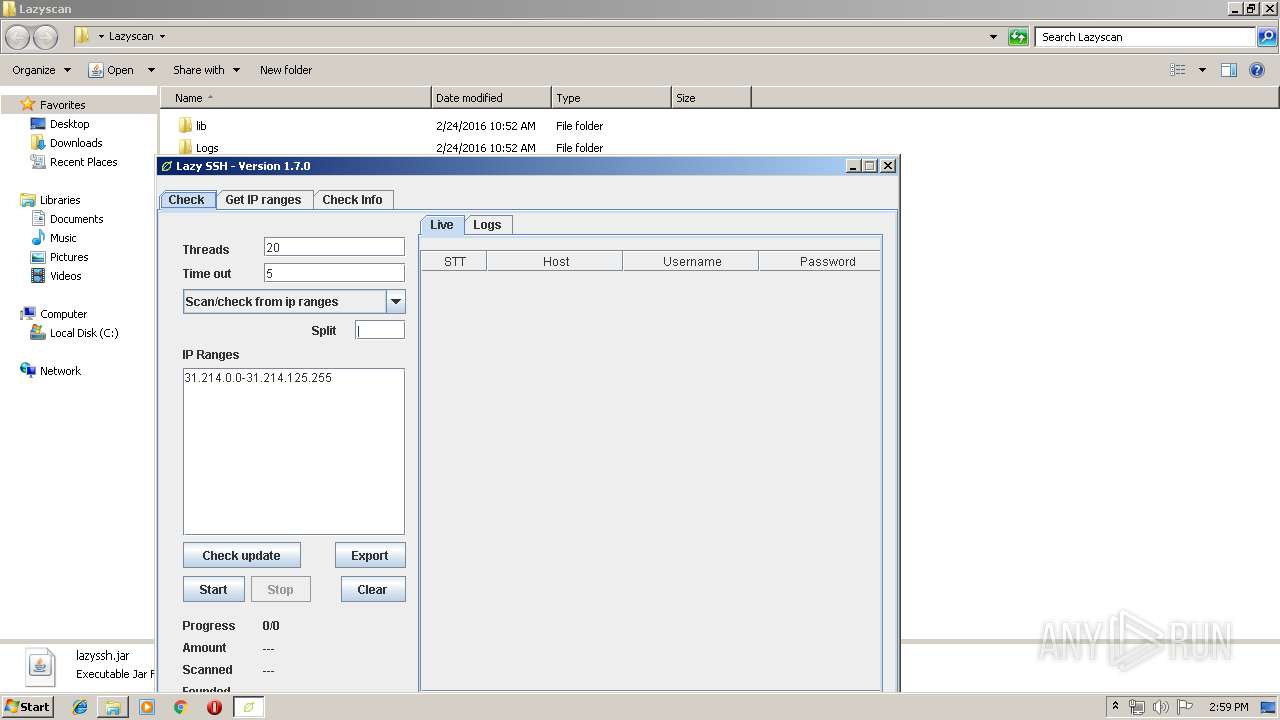This screenshot has height=720, width=1280.
Task: Open the Share with menu
Action: pos(206,70)
